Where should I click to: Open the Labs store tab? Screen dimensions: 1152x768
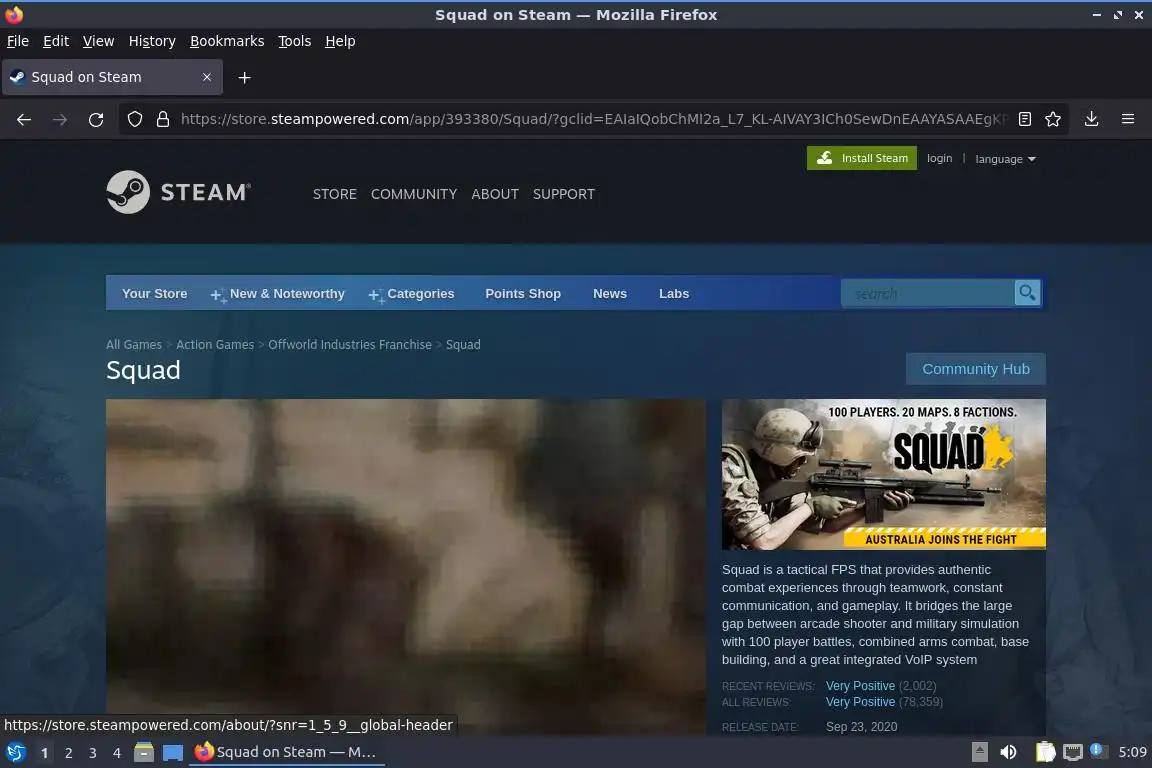click(x=674, y=293)
